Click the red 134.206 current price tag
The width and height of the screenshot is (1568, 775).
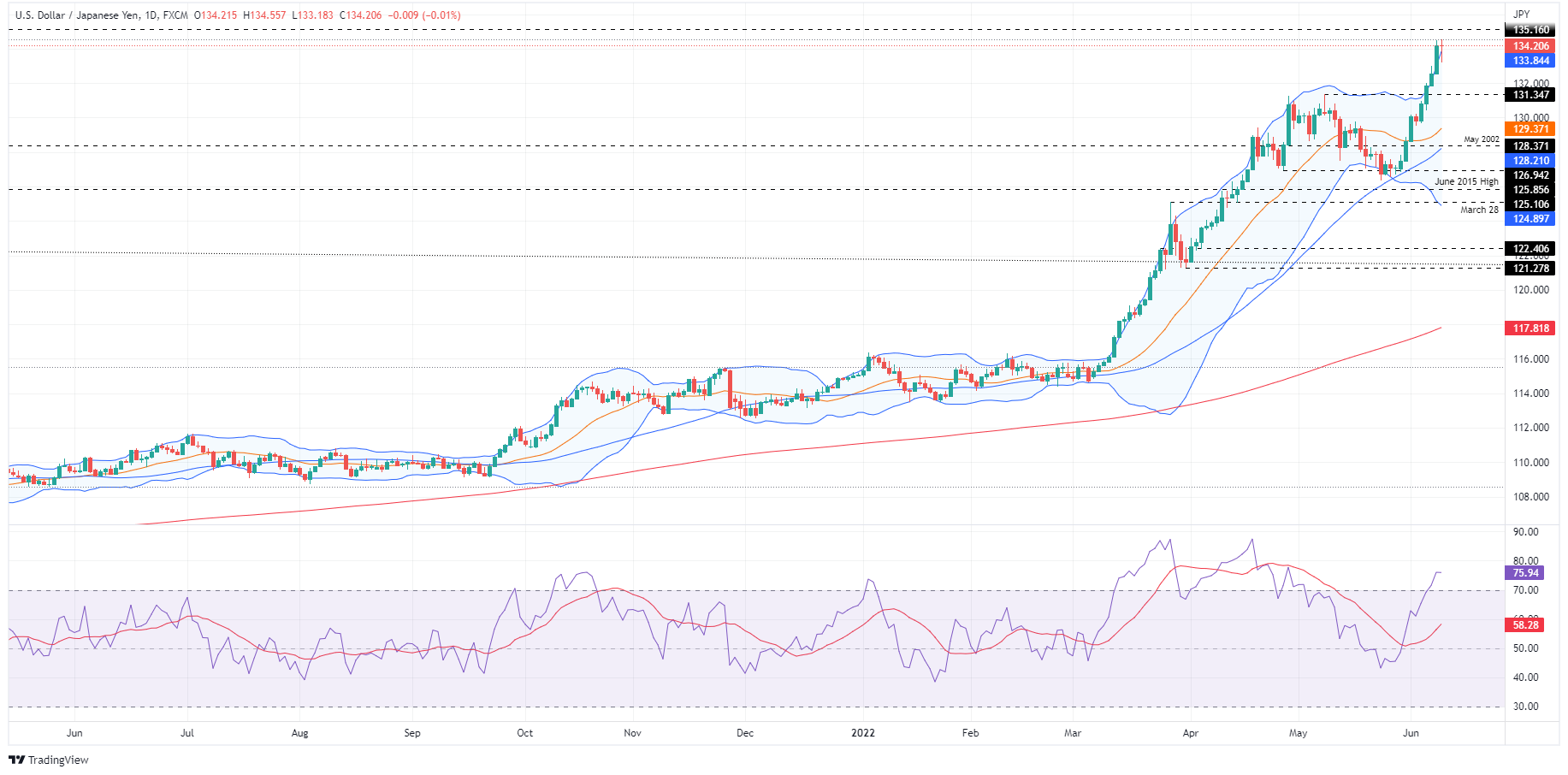coord(1530,46)
